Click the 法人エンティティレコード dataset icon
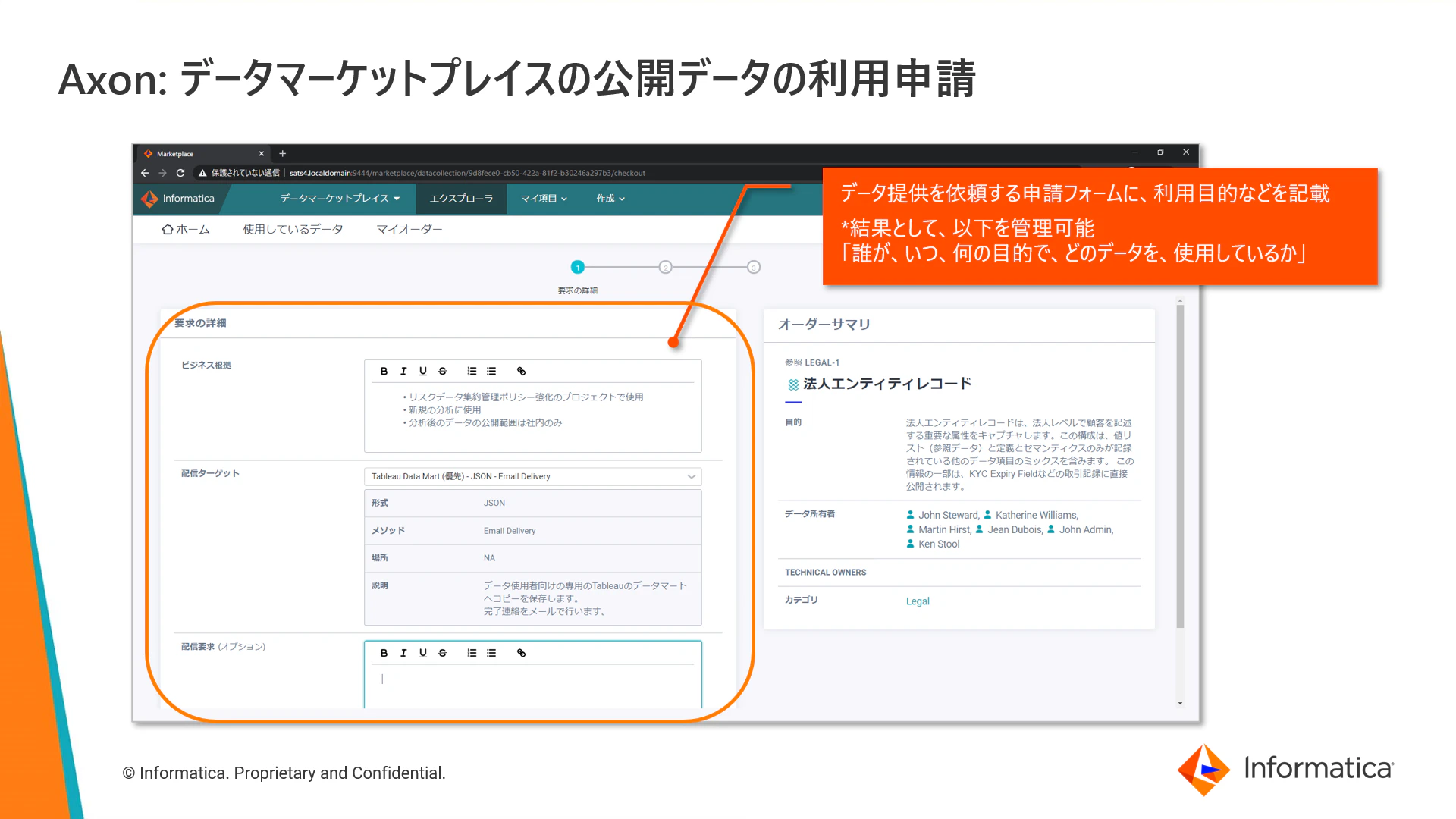 point(793,384)
